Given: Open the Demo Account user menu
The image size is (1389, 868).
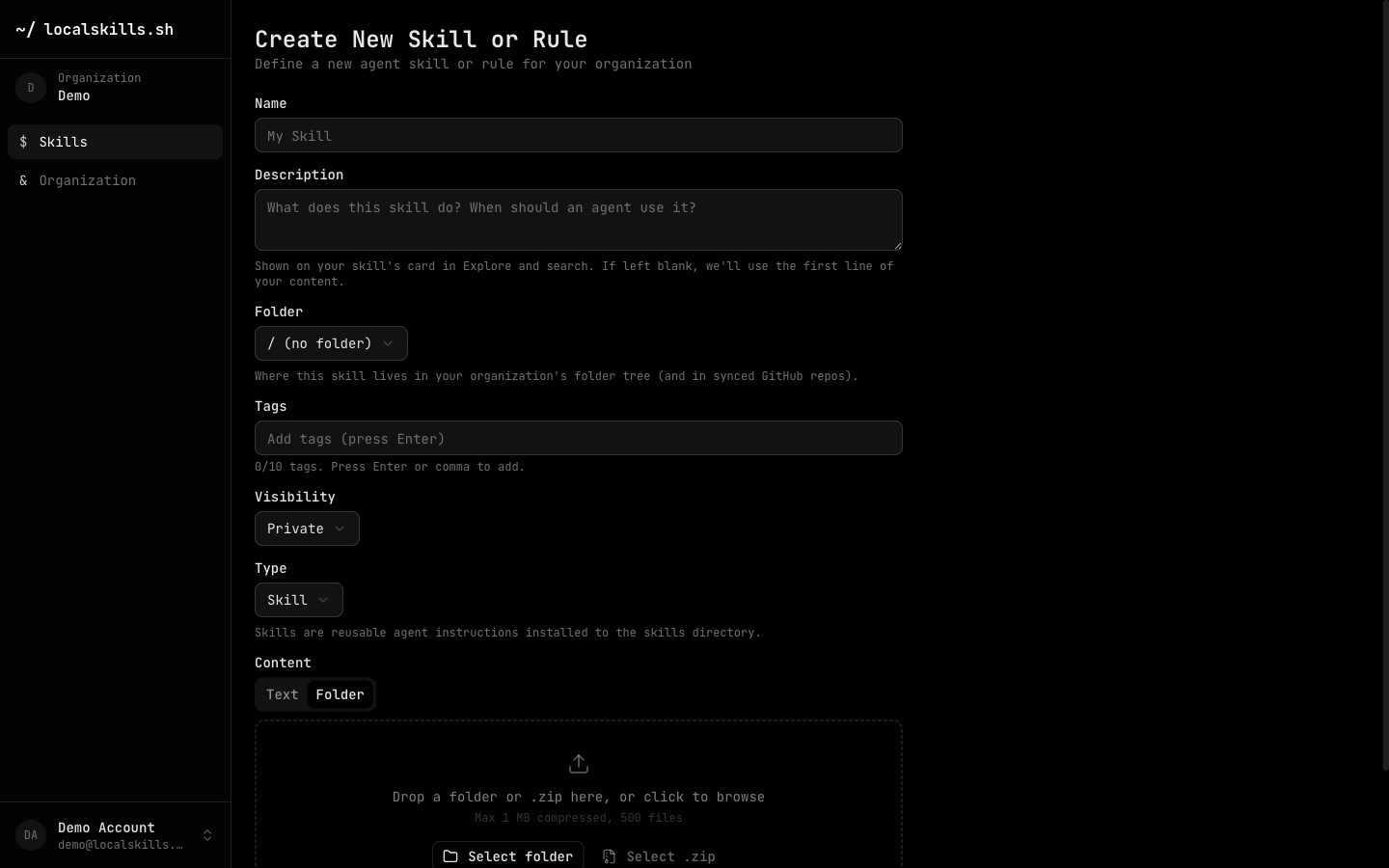Looking at the screenshot, I should [115, 835].
